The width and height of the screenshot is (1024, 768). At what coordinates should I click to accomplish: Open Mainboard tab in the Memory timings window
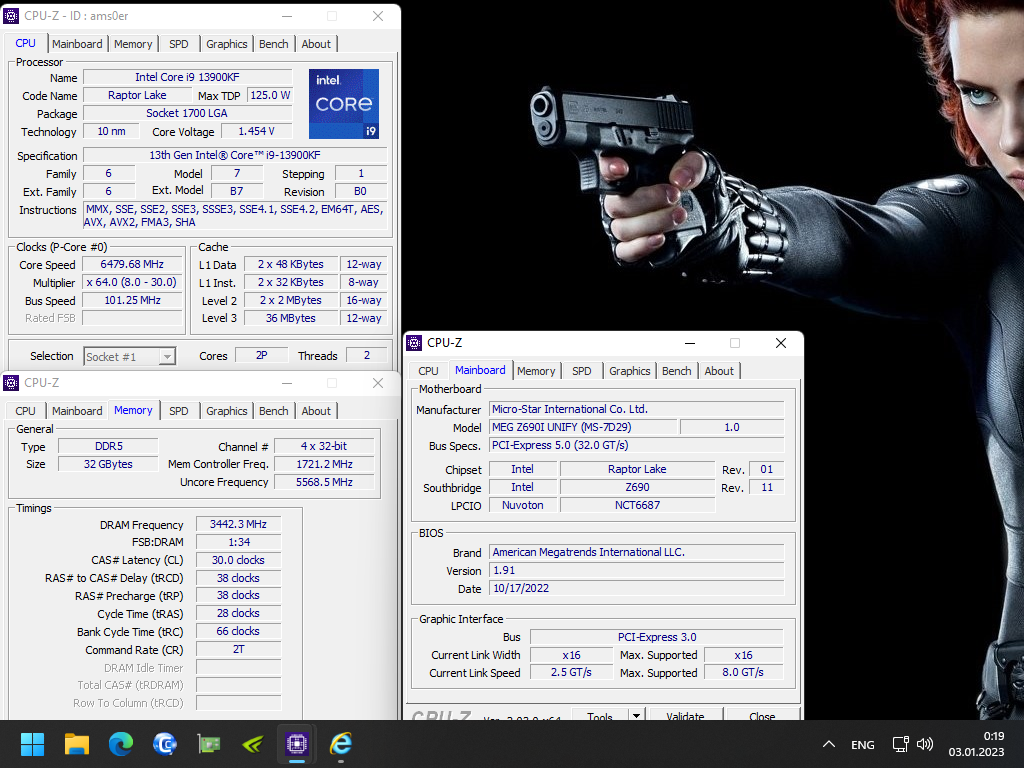tap(77, 411)
